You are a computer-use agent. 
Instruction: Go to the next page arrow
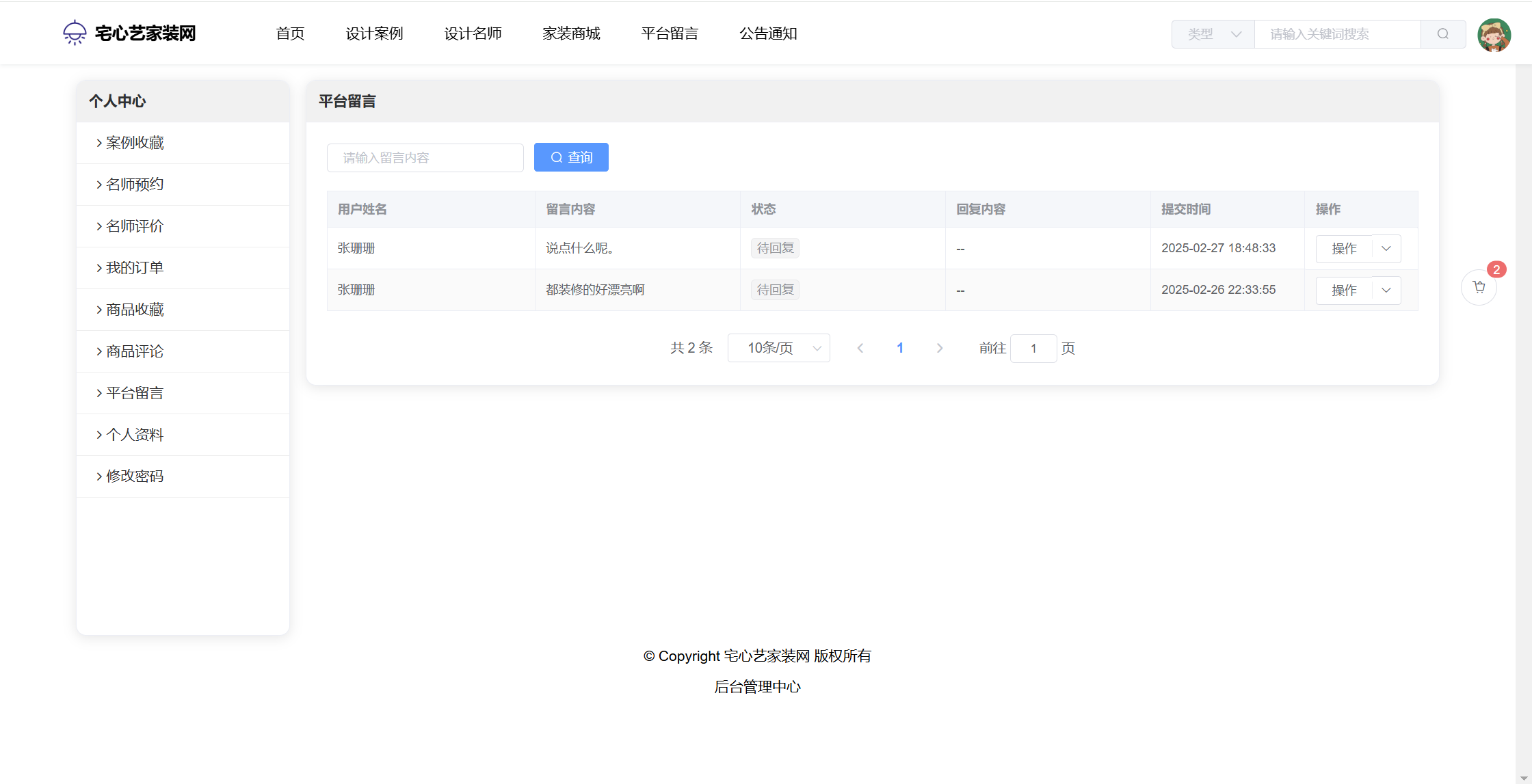(x=940, y=349)
